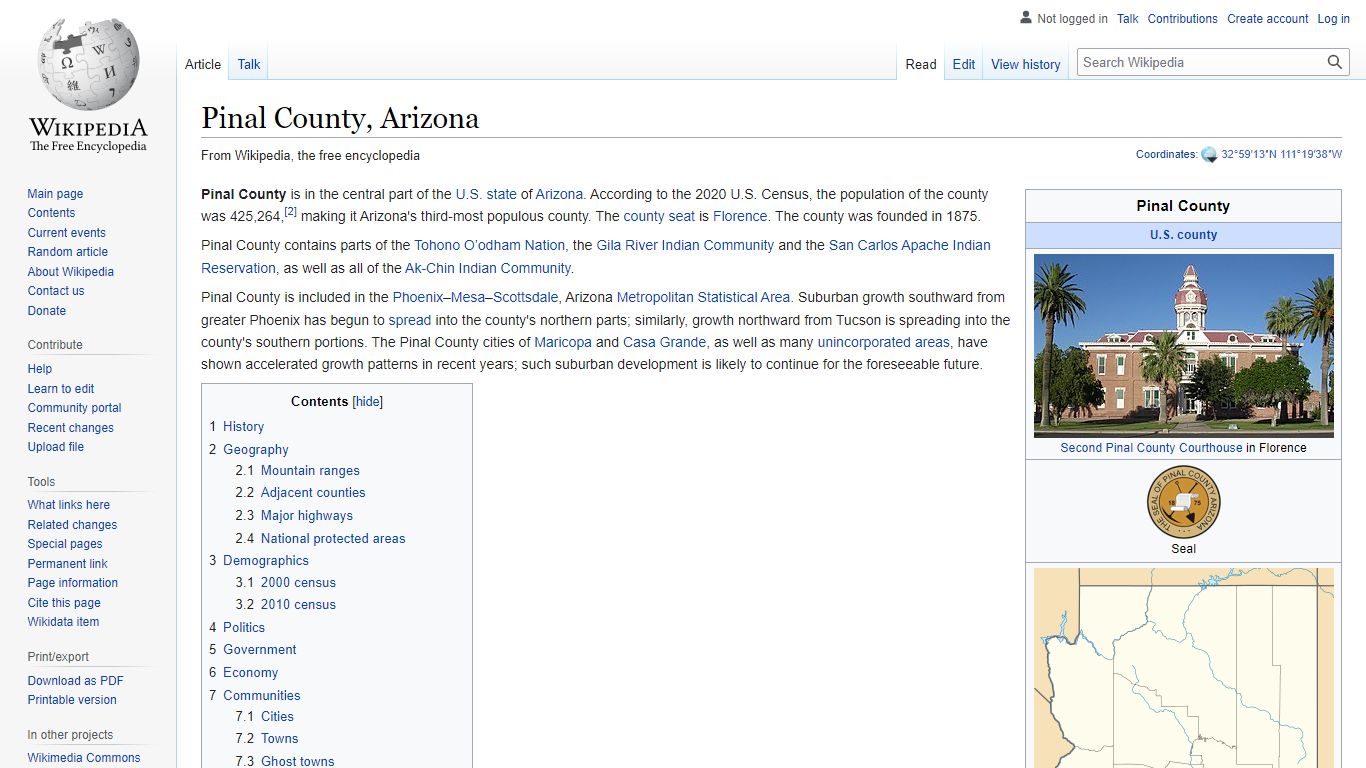The width and height of the screenshot is (1366, 768).
Task: Switch to the Talk tab
Action: click(x=249, y=64)
